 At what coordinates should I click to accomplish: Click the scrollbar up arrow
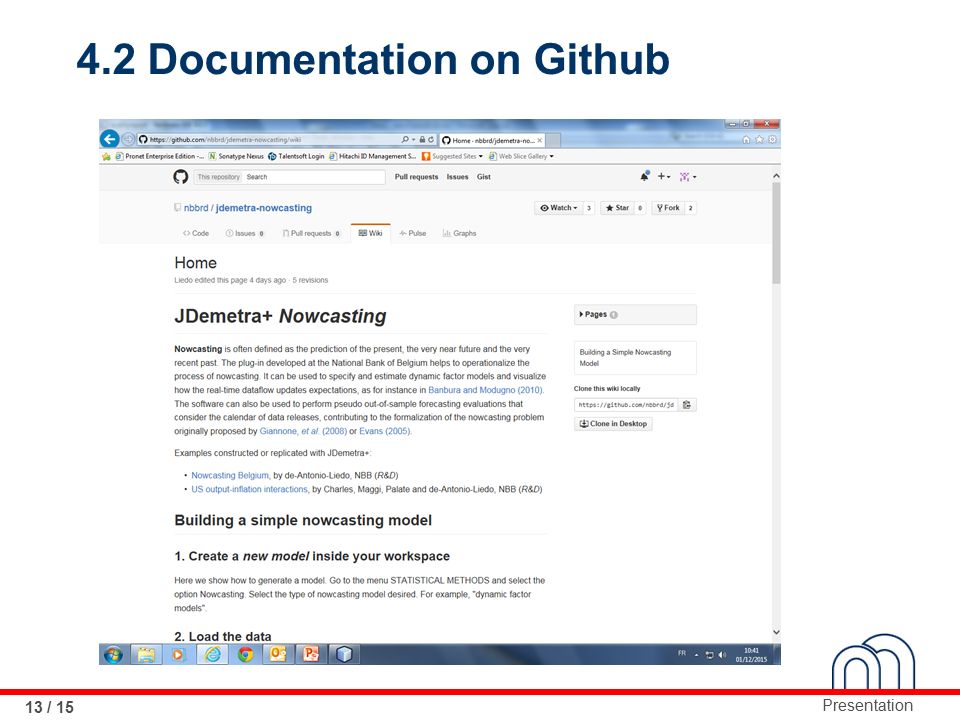pyautogui.click(x=776, y=176)
